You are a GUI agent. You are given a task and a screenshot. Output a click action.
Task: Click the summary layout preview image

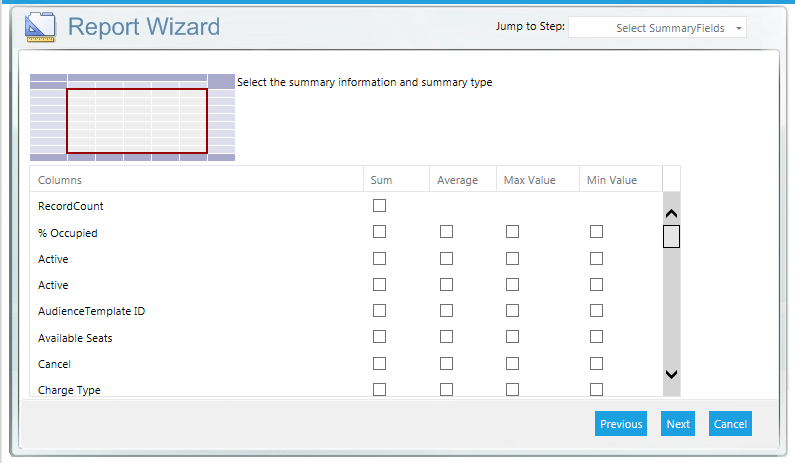132,117
